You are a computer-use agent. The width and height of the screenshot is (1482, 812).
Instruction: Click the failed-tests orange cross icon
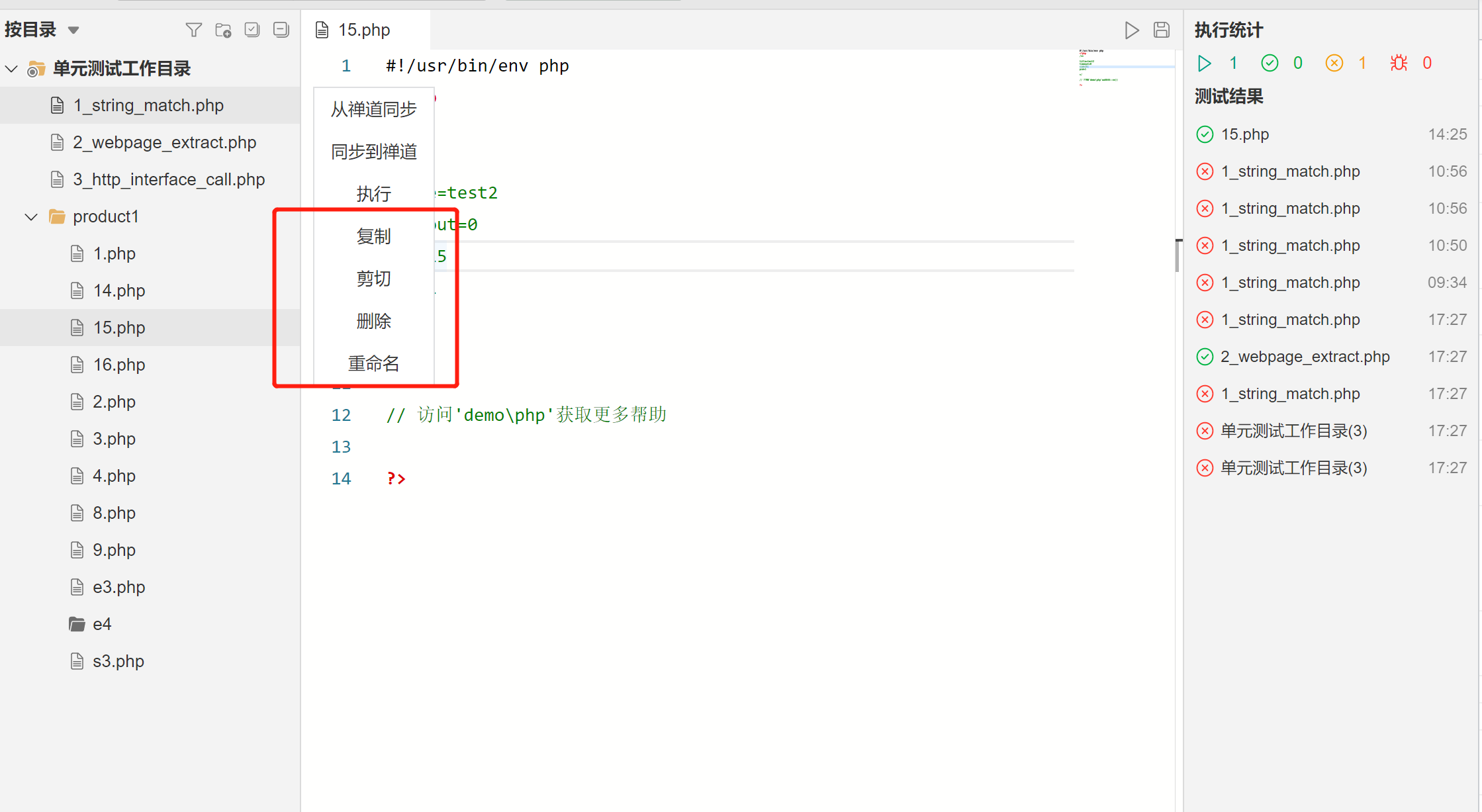point(1334,63)
